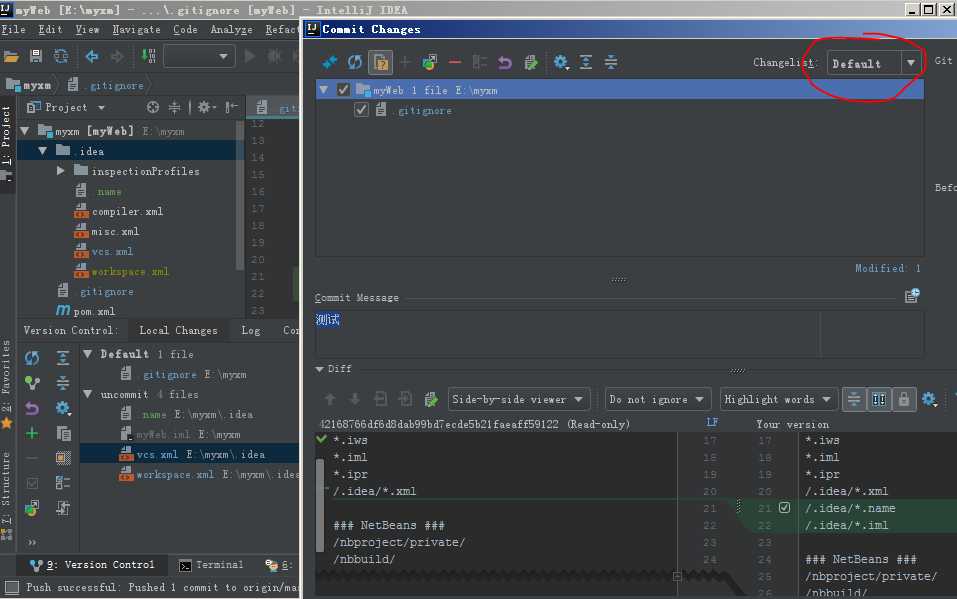Toggle the line 21 change checkbox in diff
This screenshot has height=599, width=957.
(784, 507)
